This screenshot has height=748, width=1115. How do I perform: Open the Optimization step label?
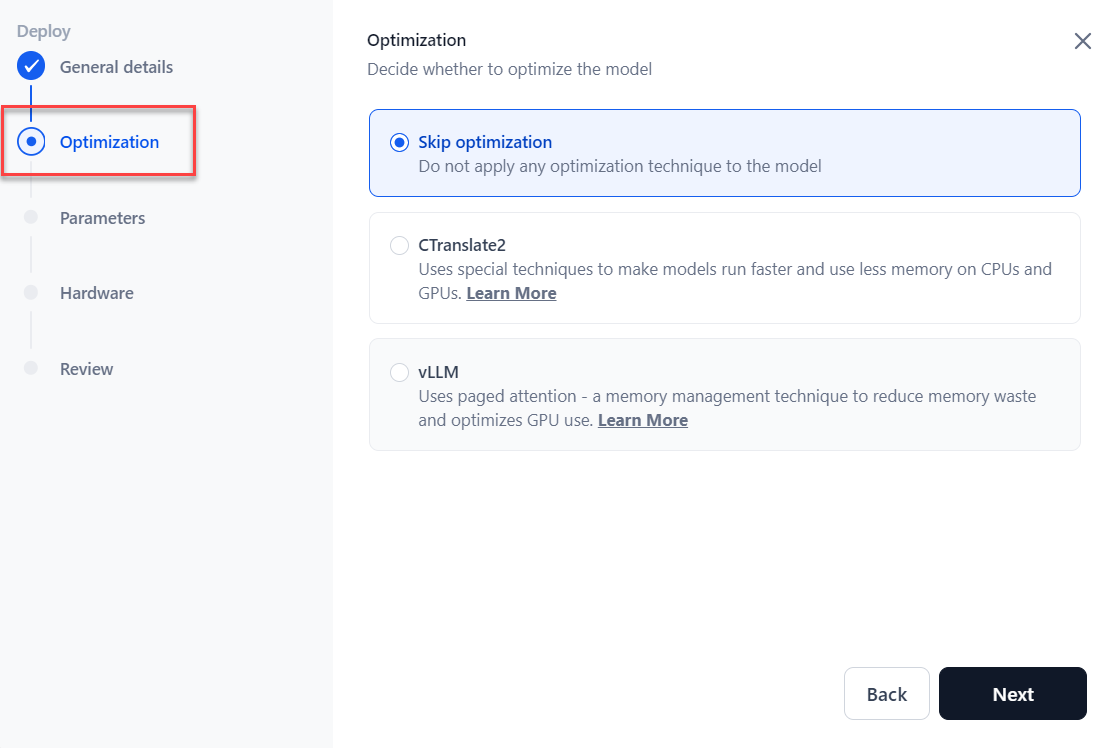coord(109,142)
